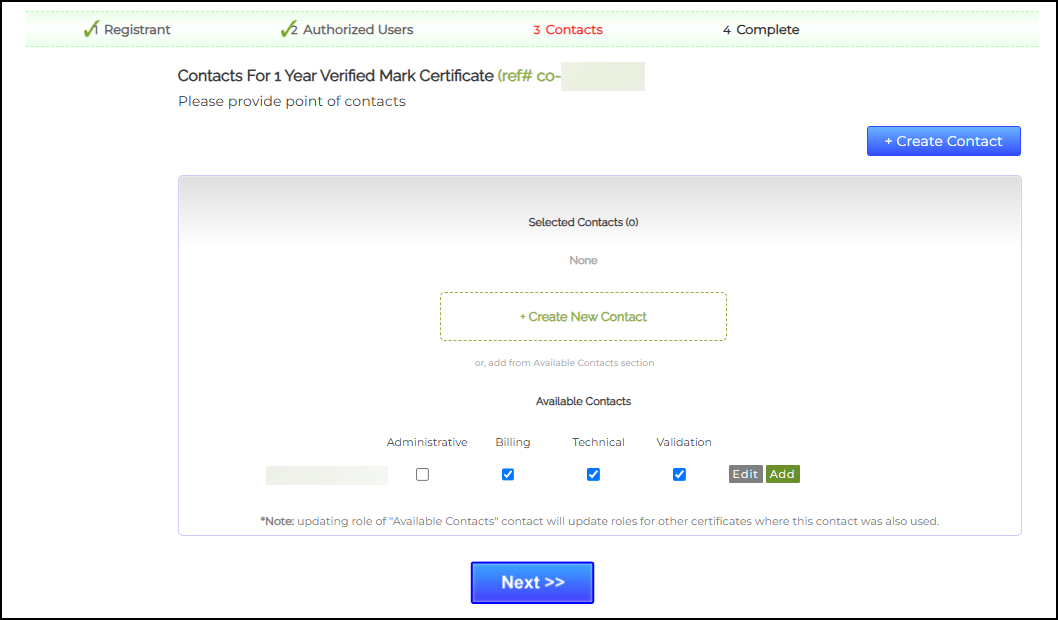Viewport: 1058px width, 620px height.
Task: Click the Selected Contacts (0) heading
Action: click(x=583, y=222)
